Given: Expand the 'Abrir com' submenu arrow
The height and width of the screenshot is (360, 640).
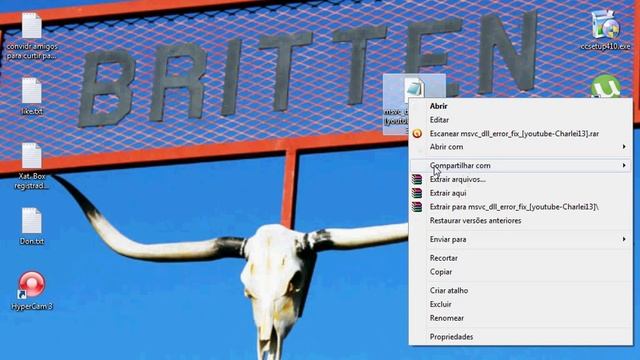Looking at the screenshot, I should [x=624, y=147].
